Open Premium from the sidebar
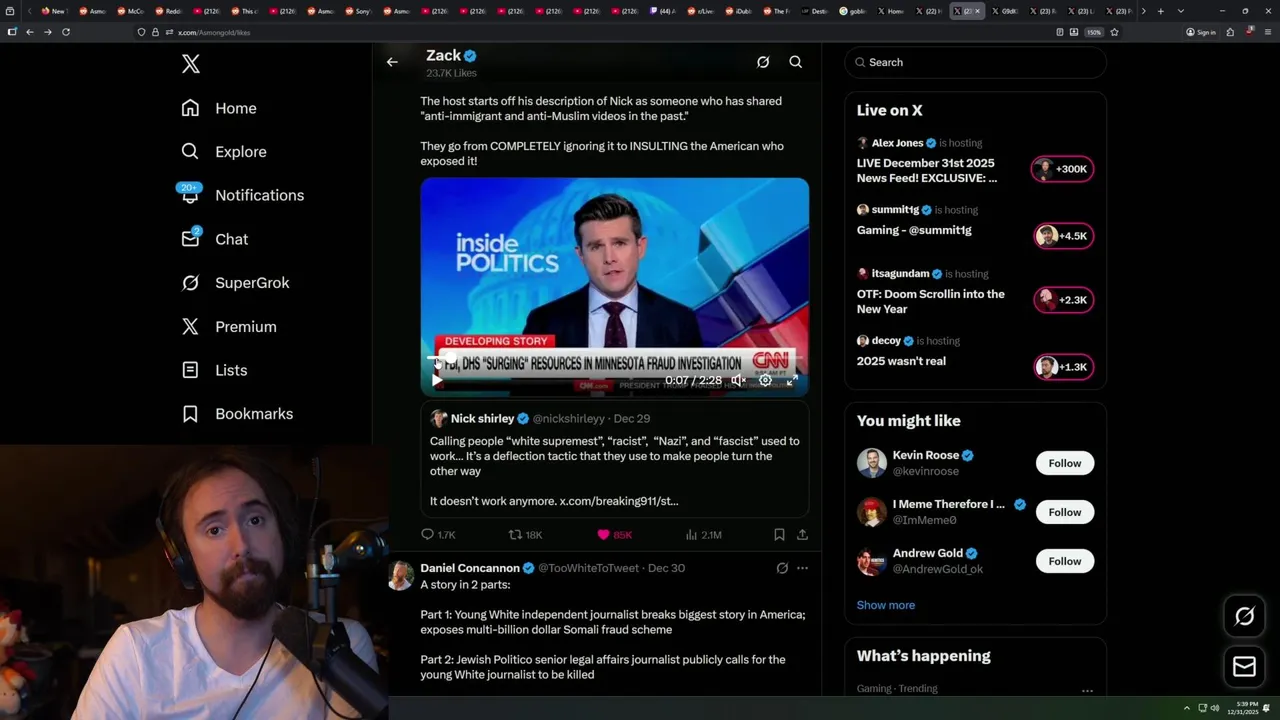The height and width of the screenshot is (720, 1280). (x=229, y=327)
